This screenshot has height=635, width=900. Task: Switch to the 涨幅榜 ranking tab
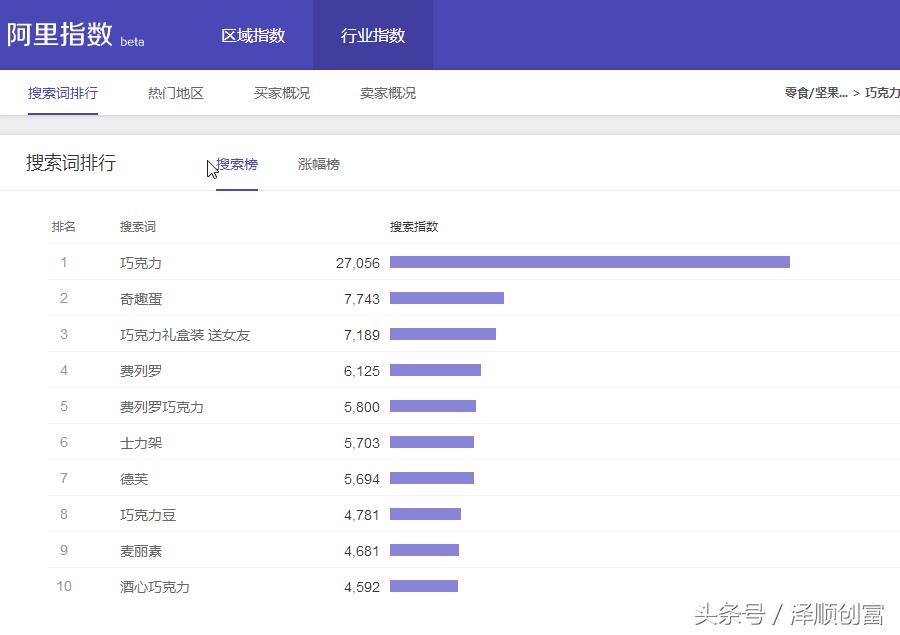click(318, 164)
